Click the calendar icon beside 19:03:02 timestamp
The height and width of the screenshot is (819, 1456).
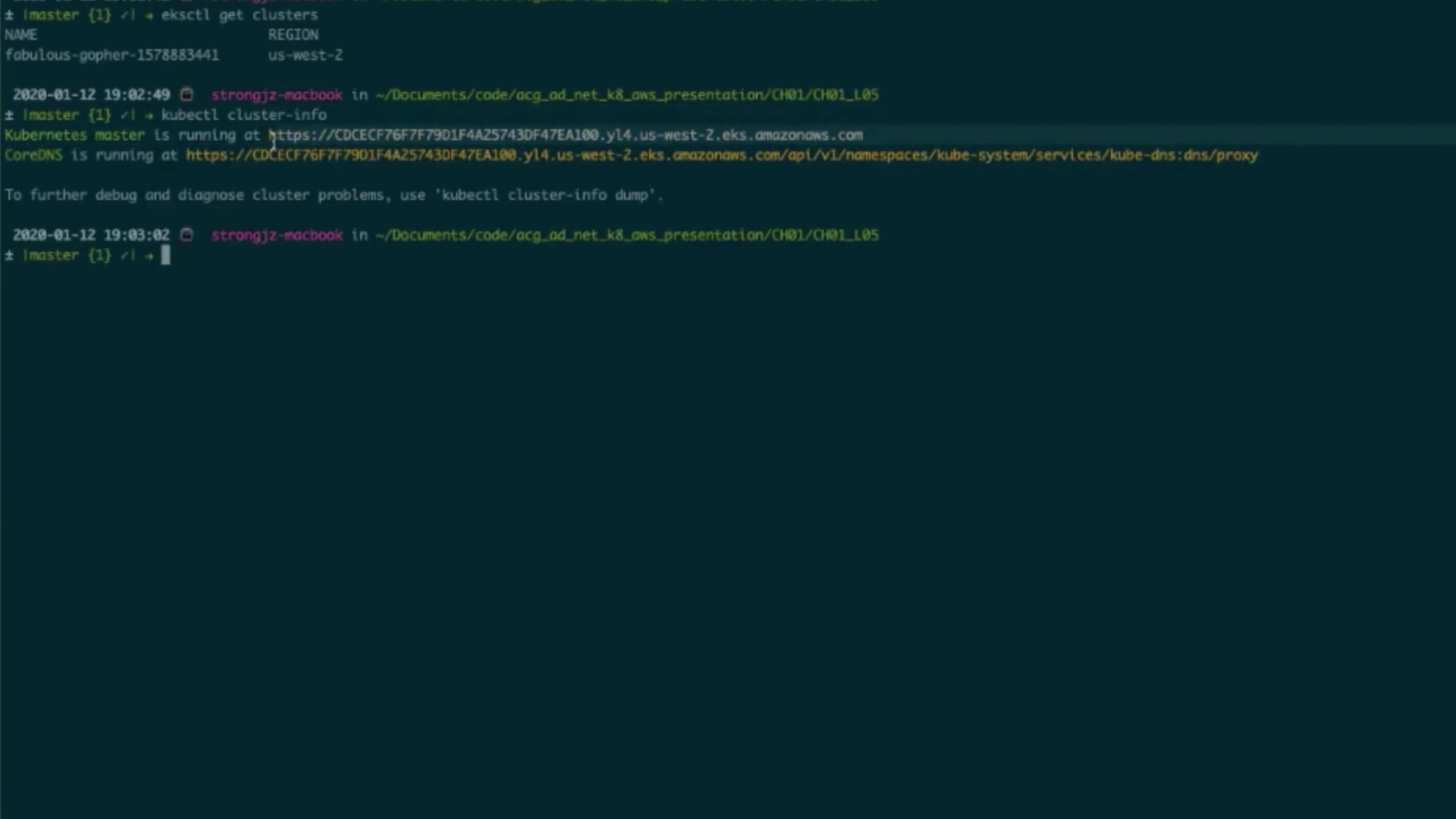click(x=187, y=235)
